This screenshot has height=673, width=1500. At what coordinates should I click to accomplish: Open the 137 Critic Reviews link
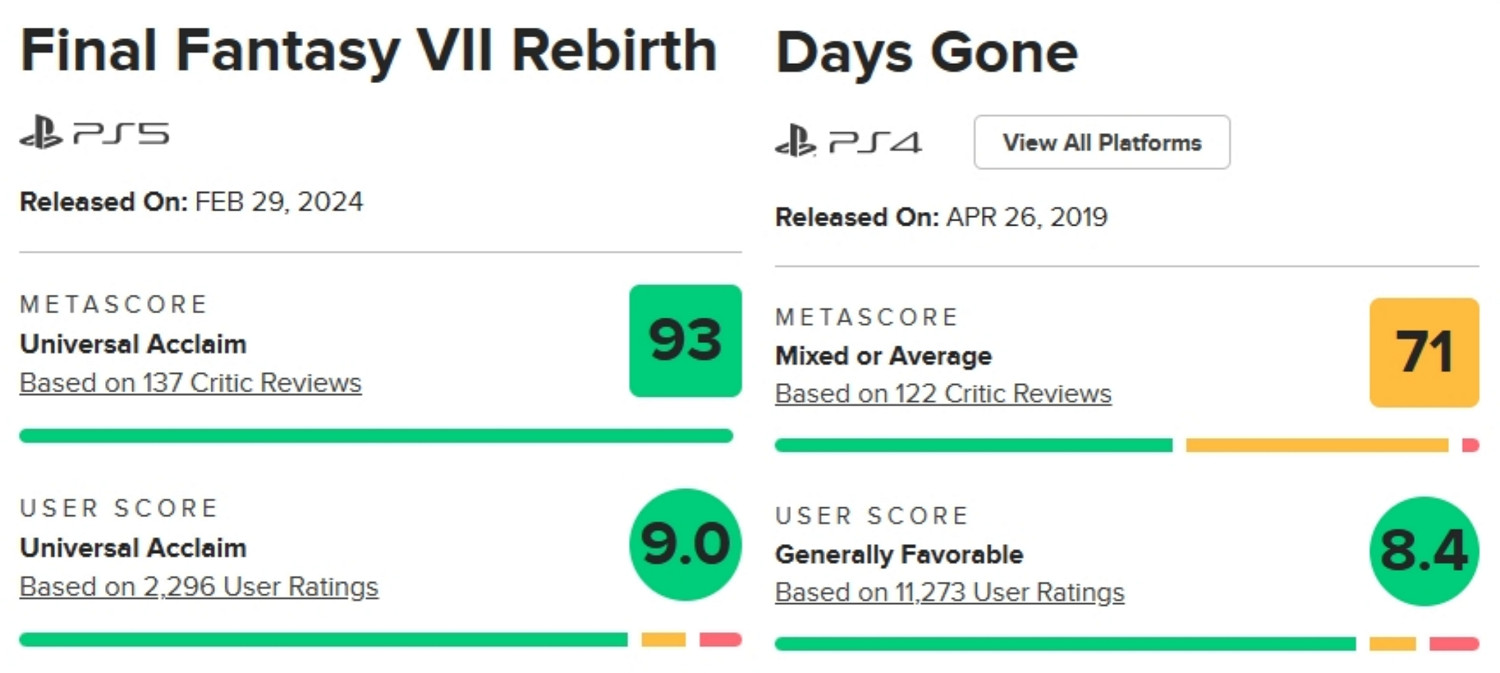(191, 383)
